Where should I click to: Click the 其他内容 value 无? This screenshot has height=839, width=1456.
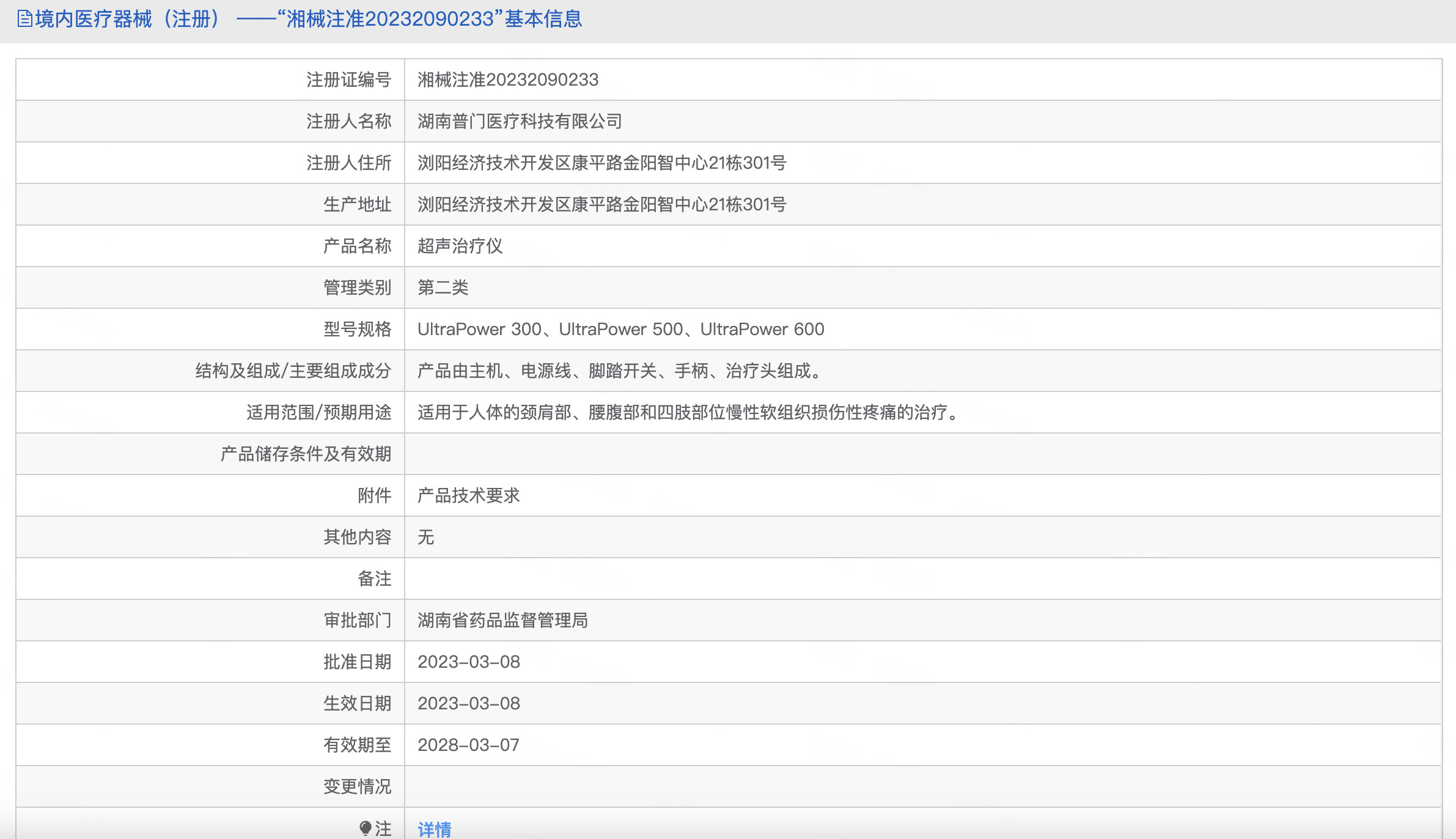426,537
